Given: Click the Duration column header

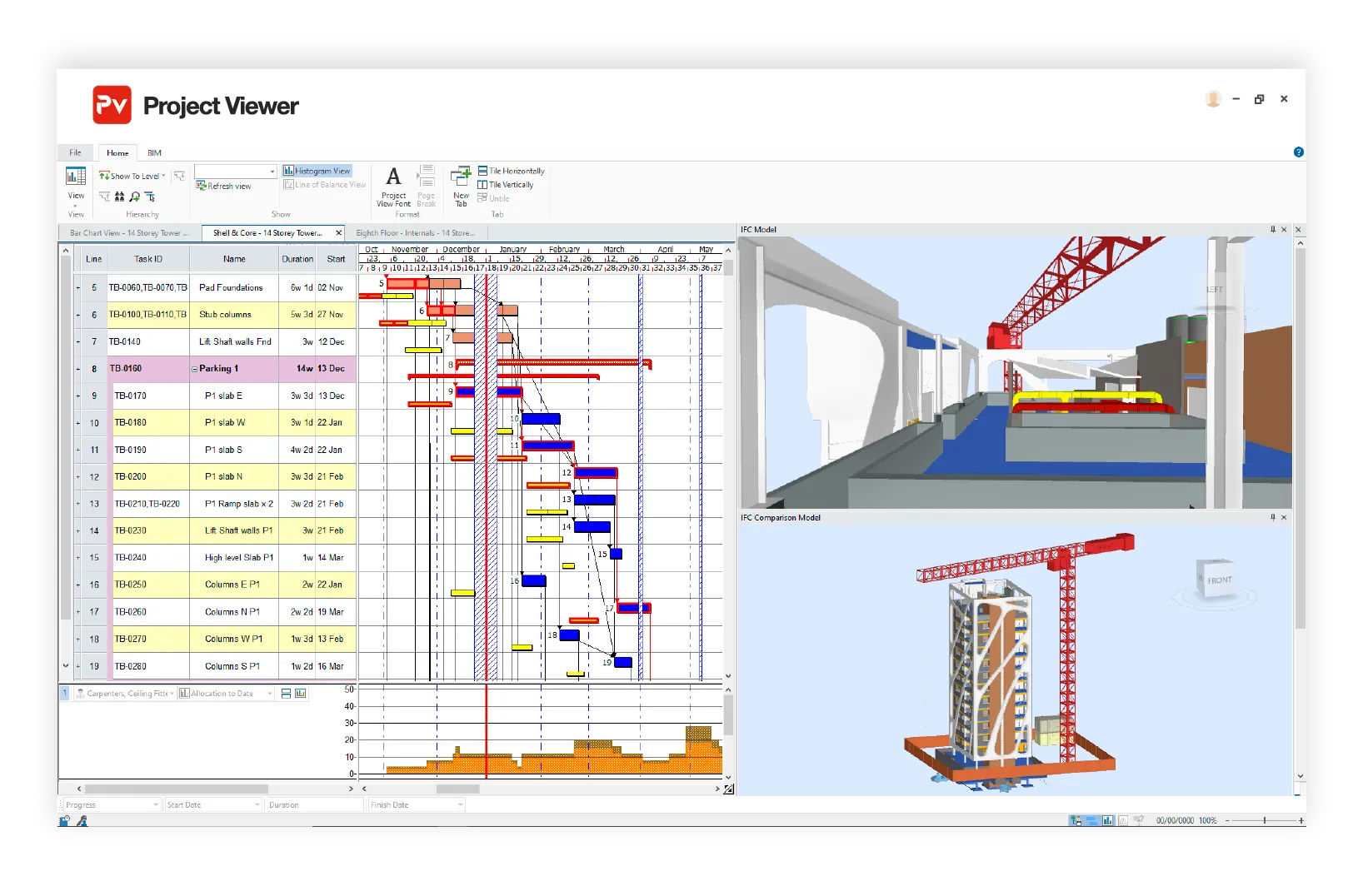Looking at the screenshot, I should click(297, 259).
